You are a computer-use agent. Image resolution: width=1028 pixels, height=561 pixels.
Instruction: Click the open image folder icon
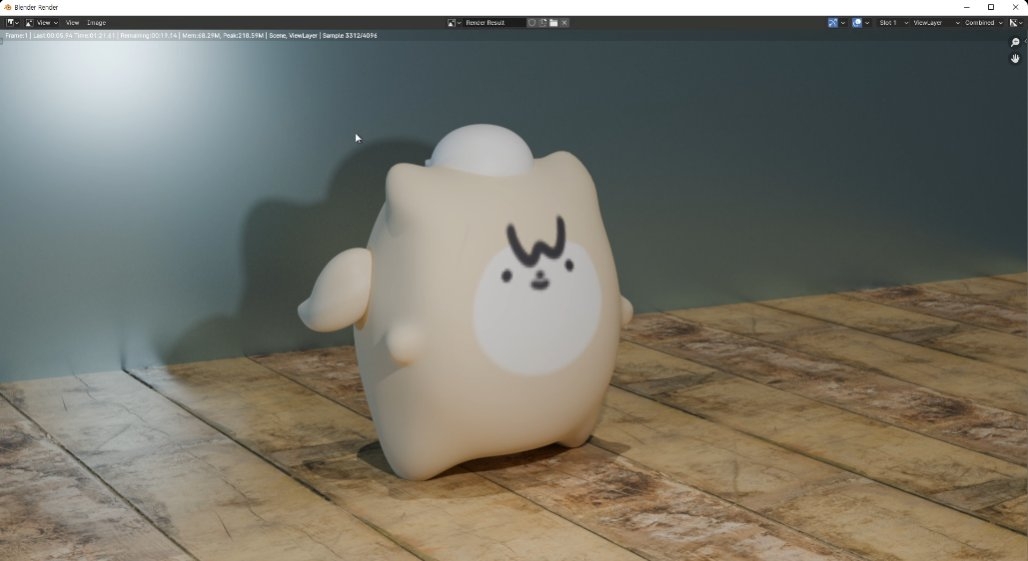553,22
